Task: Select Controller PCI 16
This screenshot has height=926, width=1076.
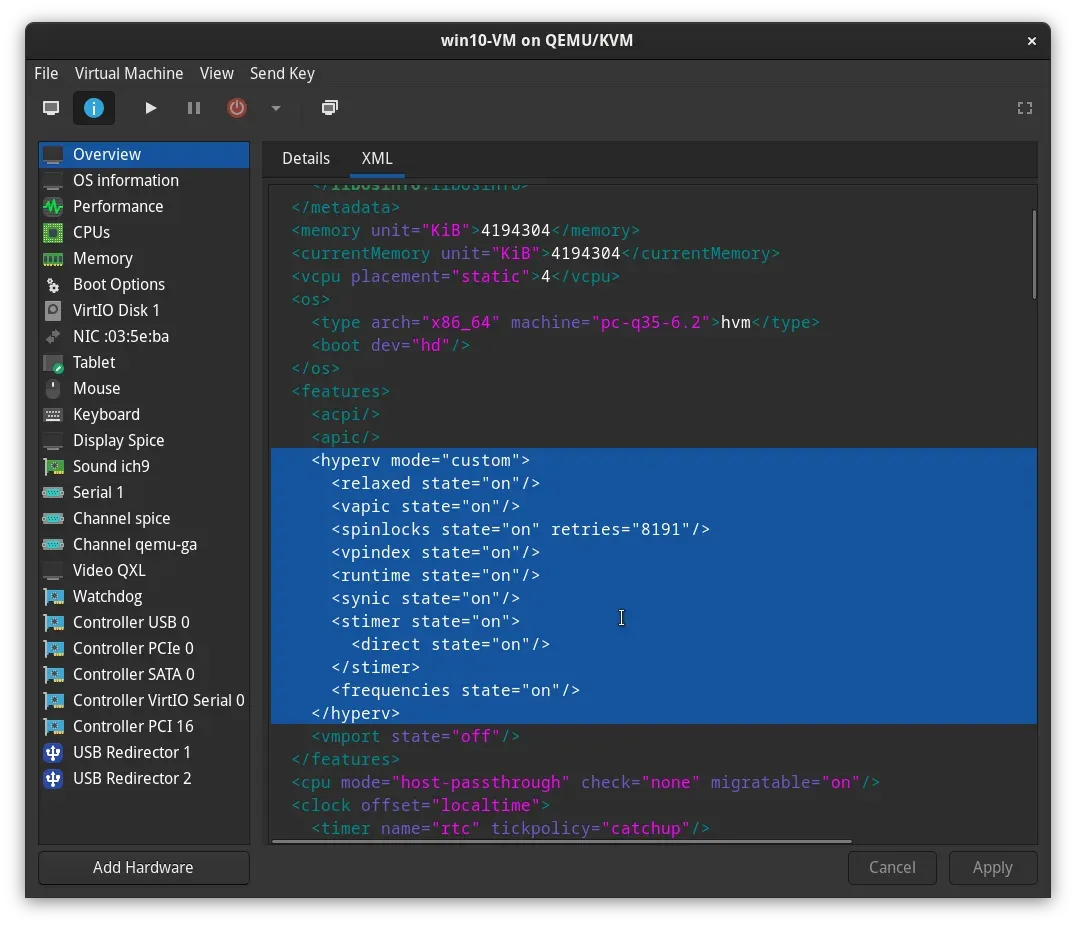Action: click(144, 726)
